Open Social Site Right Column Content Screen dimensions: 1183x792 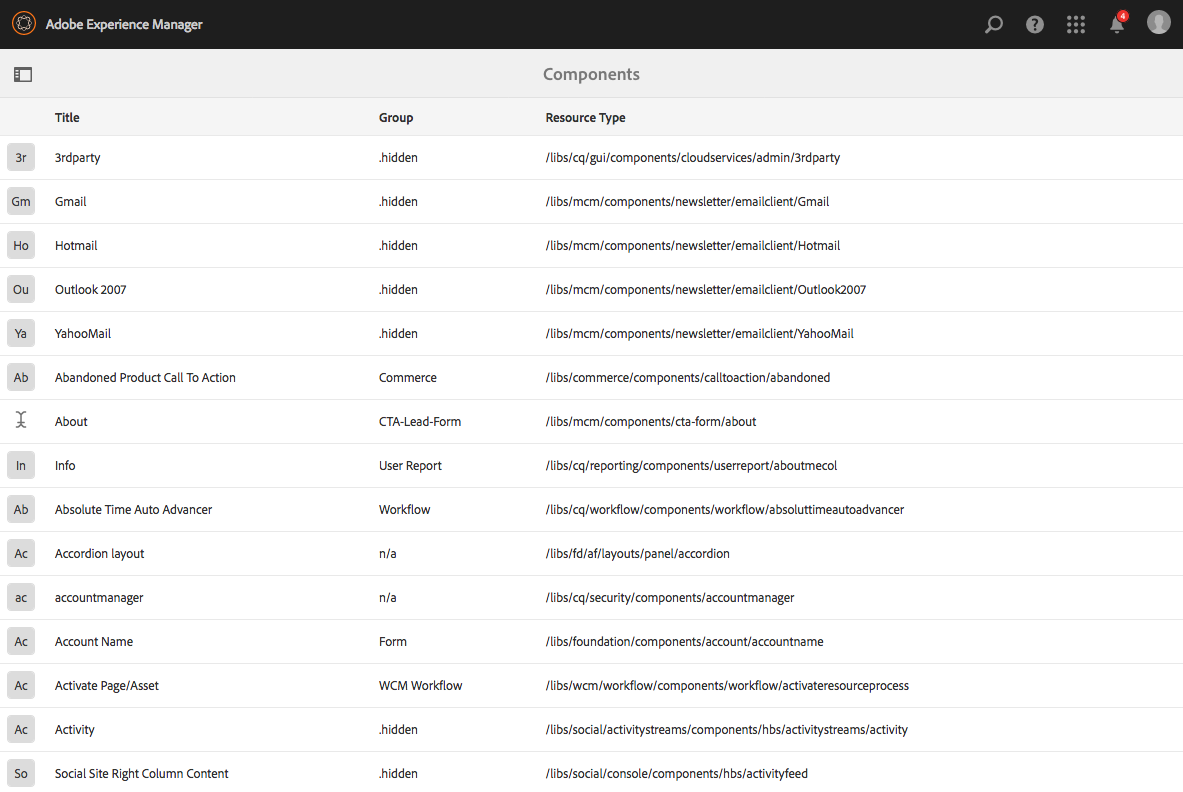click(141, 773)
